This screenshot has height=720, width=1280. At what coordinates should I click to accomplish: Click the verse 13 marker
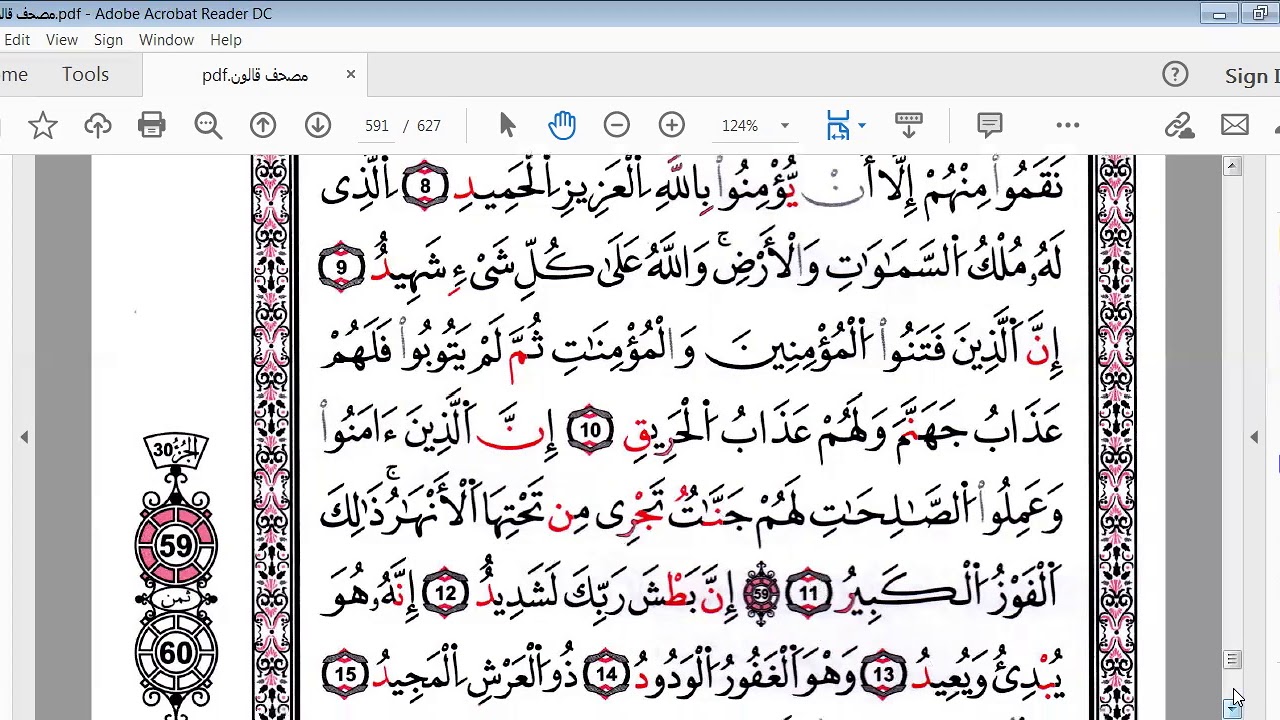pyautogui.click(x=884, y=676)
